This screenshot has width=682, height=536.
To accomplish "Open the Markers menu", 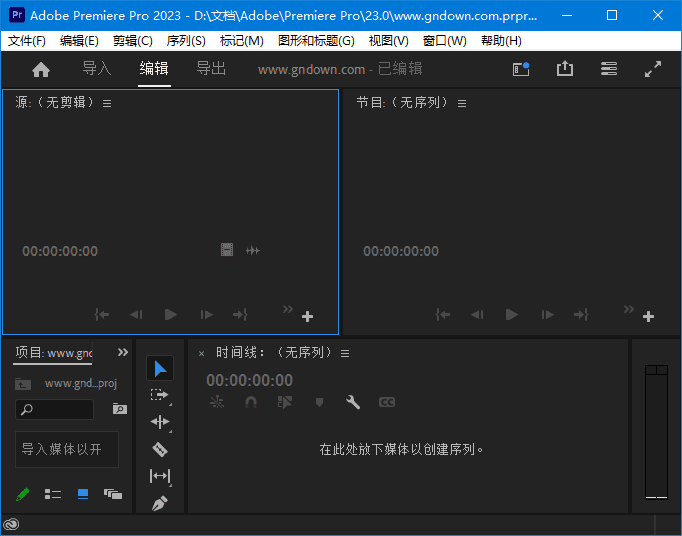I will pos(242,41).
